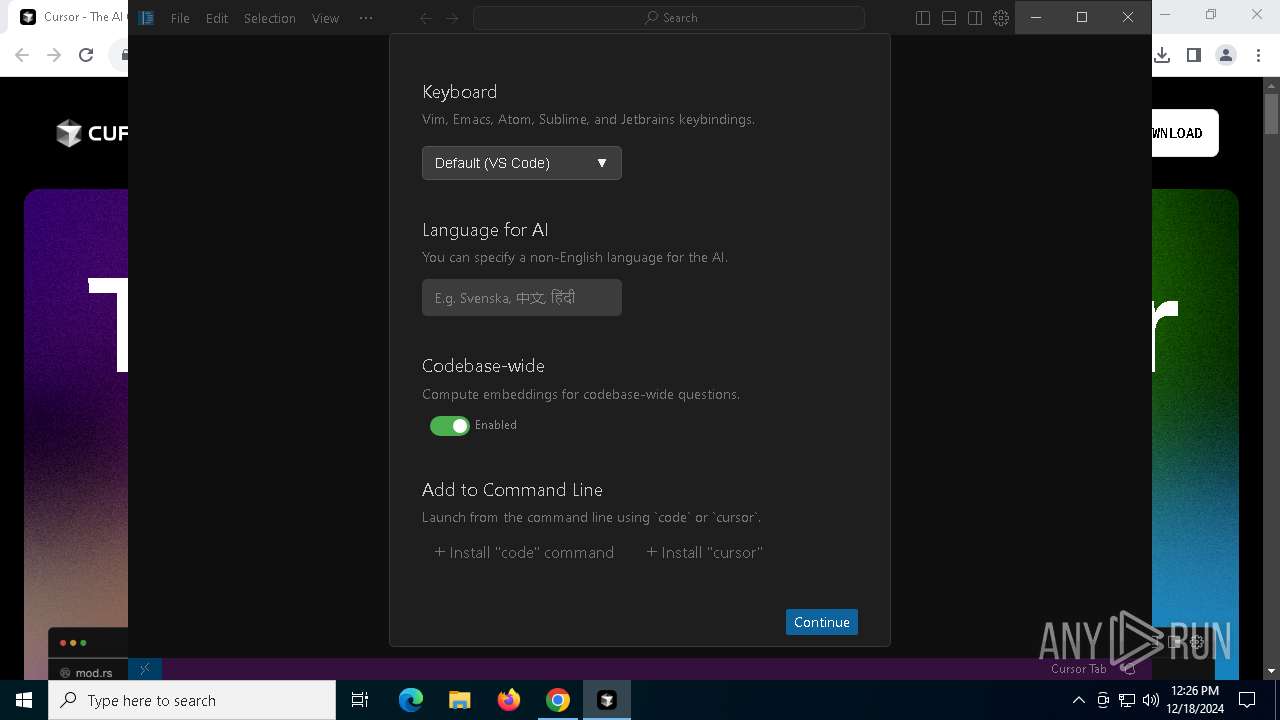Screen dimensions: 1280x720
Task: Click the Language for AI input field
Action: point(521,297)
